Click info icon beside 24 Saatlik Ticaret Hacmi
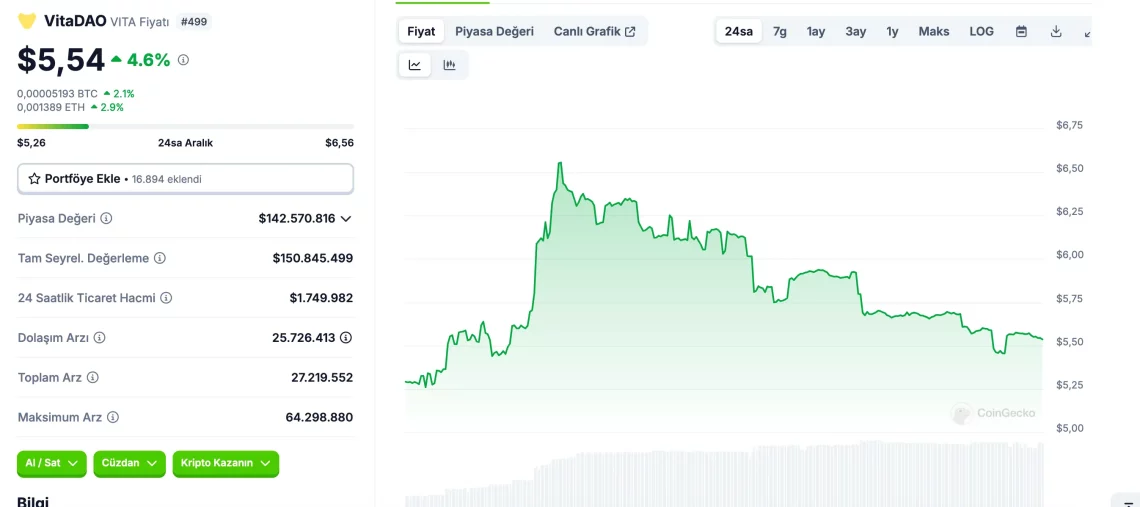Screen dimensions: 1140x507 tap(166, 298)
